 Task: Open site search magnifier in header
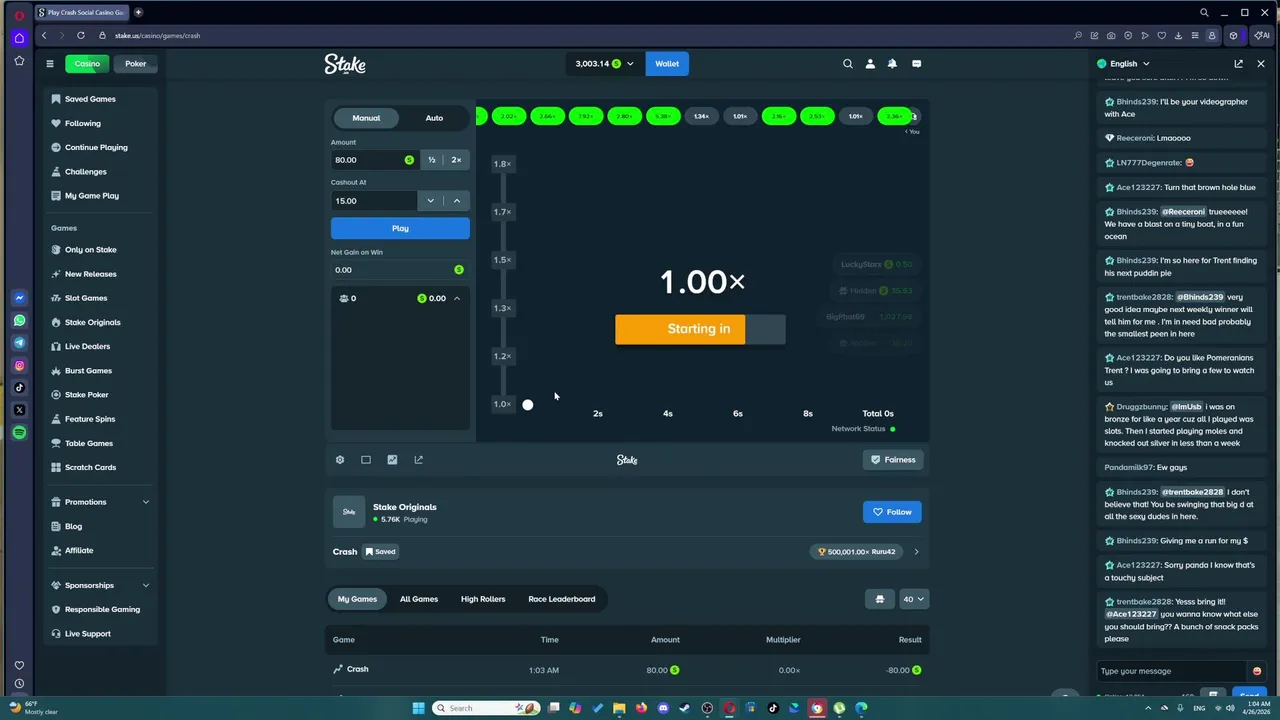click(x=848, y=64)
